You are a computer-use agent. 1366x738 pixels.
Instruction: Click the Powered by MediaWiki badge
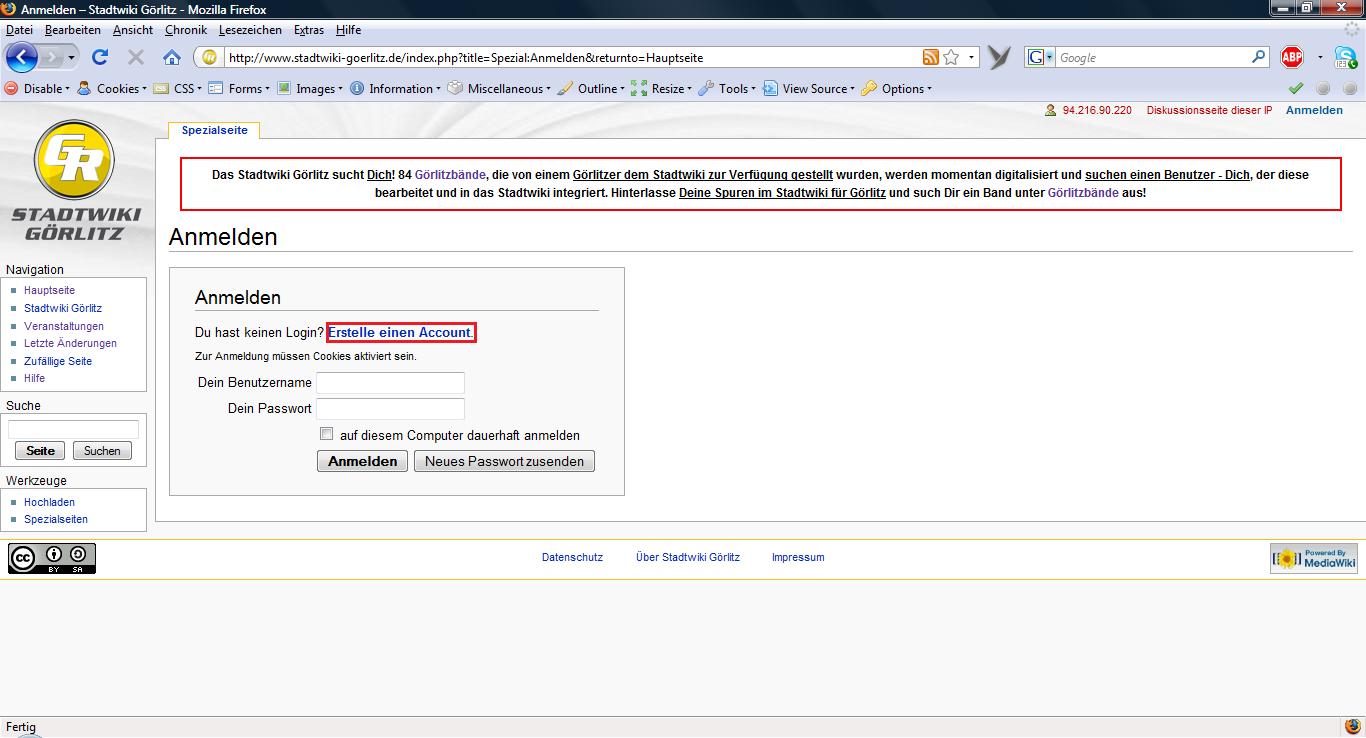click(1313, 558)
